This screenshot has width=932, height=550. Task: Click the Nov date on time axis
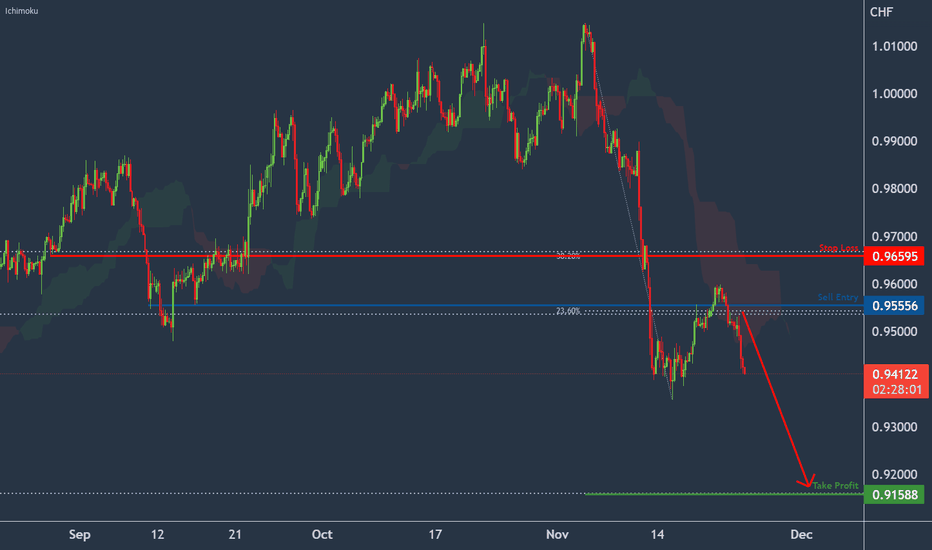pos(558,535)
